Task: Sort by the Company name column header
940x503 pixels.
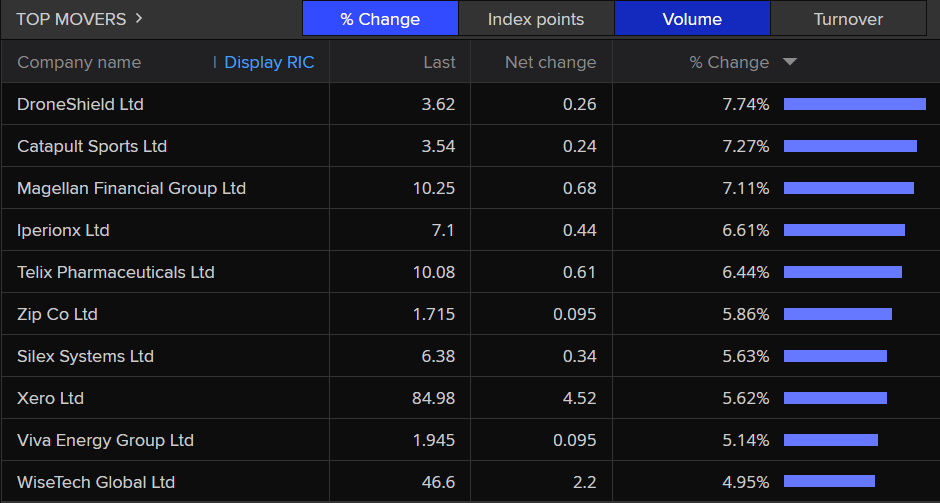Action: coord(79,62)
